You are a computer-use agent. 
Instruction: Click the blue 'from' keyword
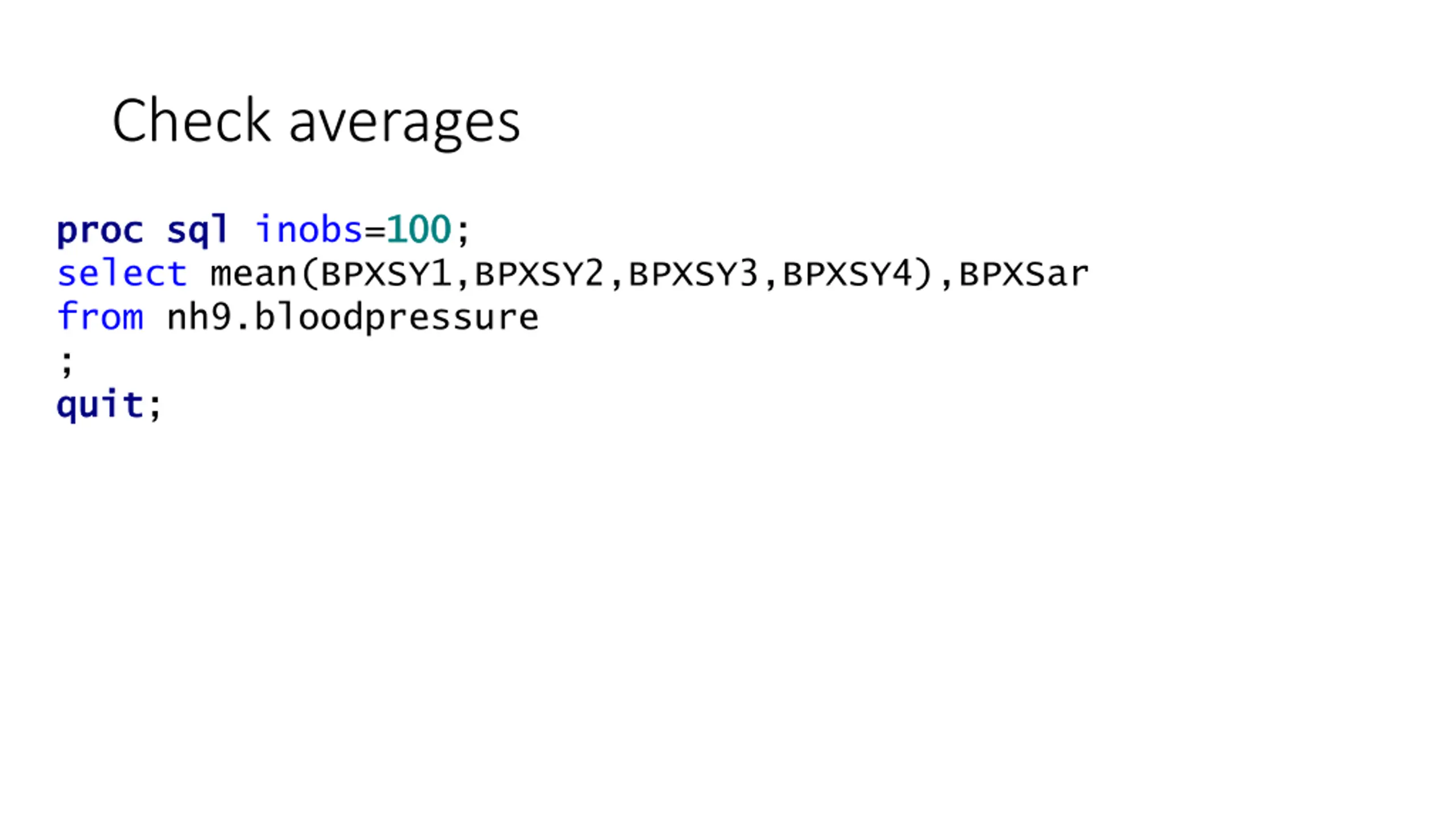pyautogui.click(x=100, y=316)
